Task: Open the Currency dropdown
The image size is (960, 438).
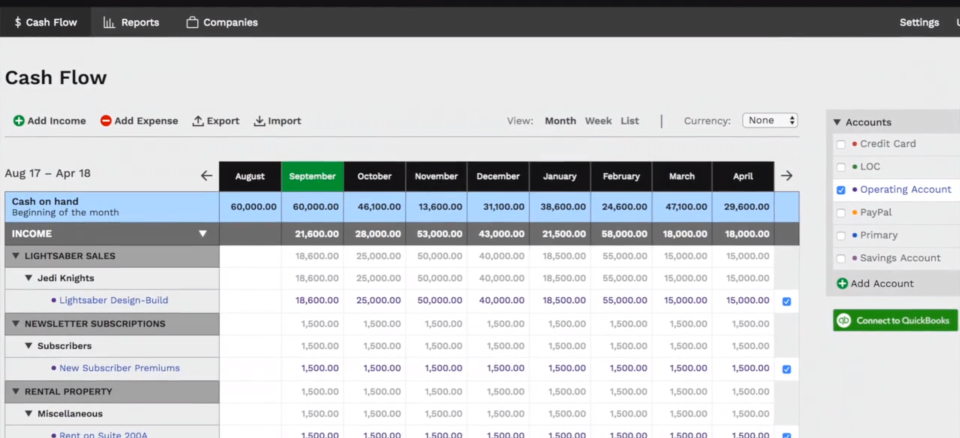Action: click(769, 121)
